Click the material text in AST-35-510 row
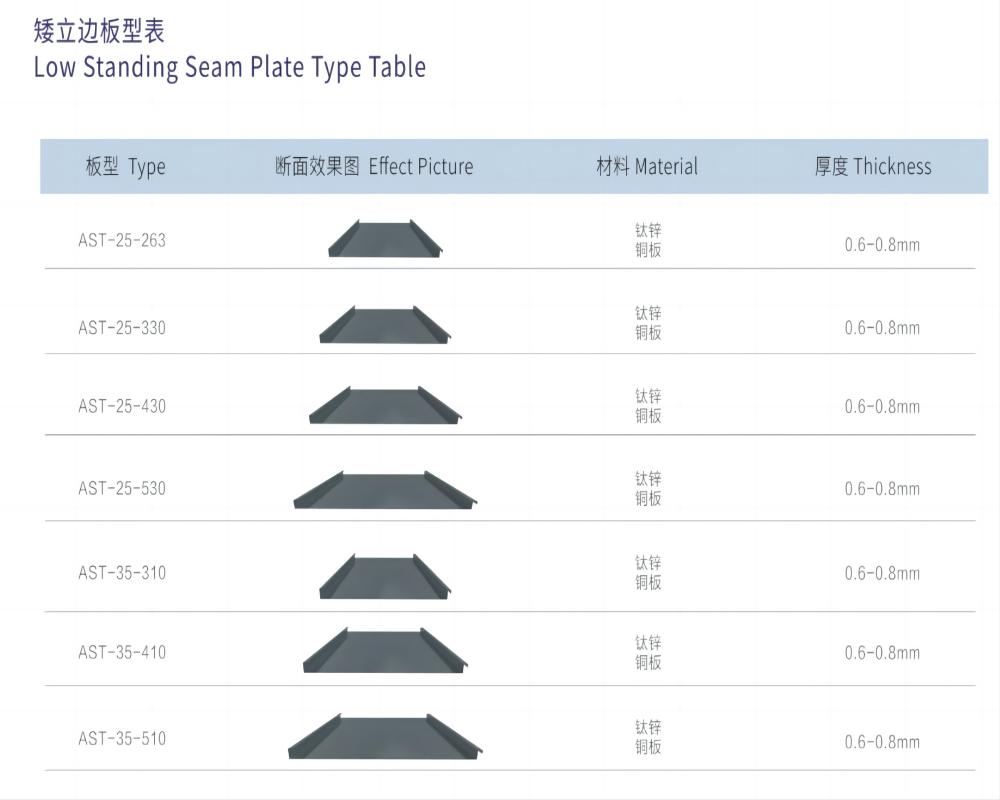This screenshot has height=800, width=1000. (x=648, y=737)
